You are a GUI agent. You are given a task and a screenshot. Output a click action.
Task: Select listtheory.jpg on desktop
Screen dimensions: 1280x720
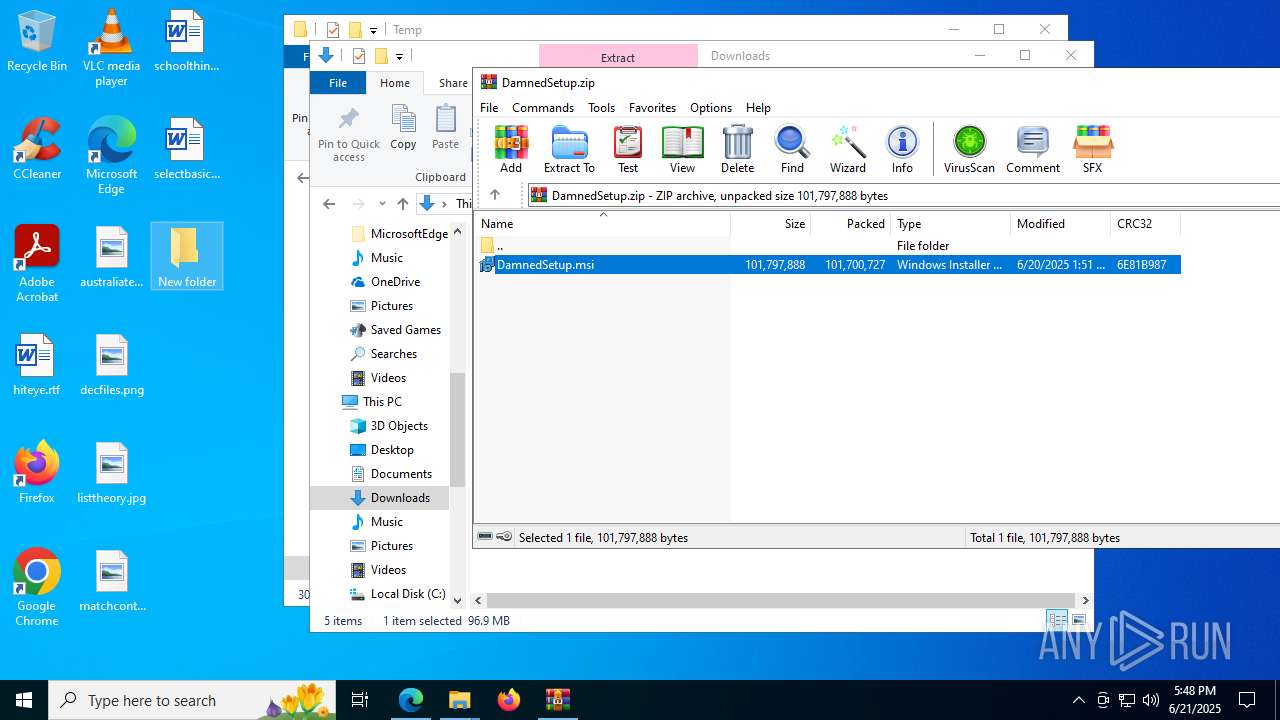pos(111,473)
